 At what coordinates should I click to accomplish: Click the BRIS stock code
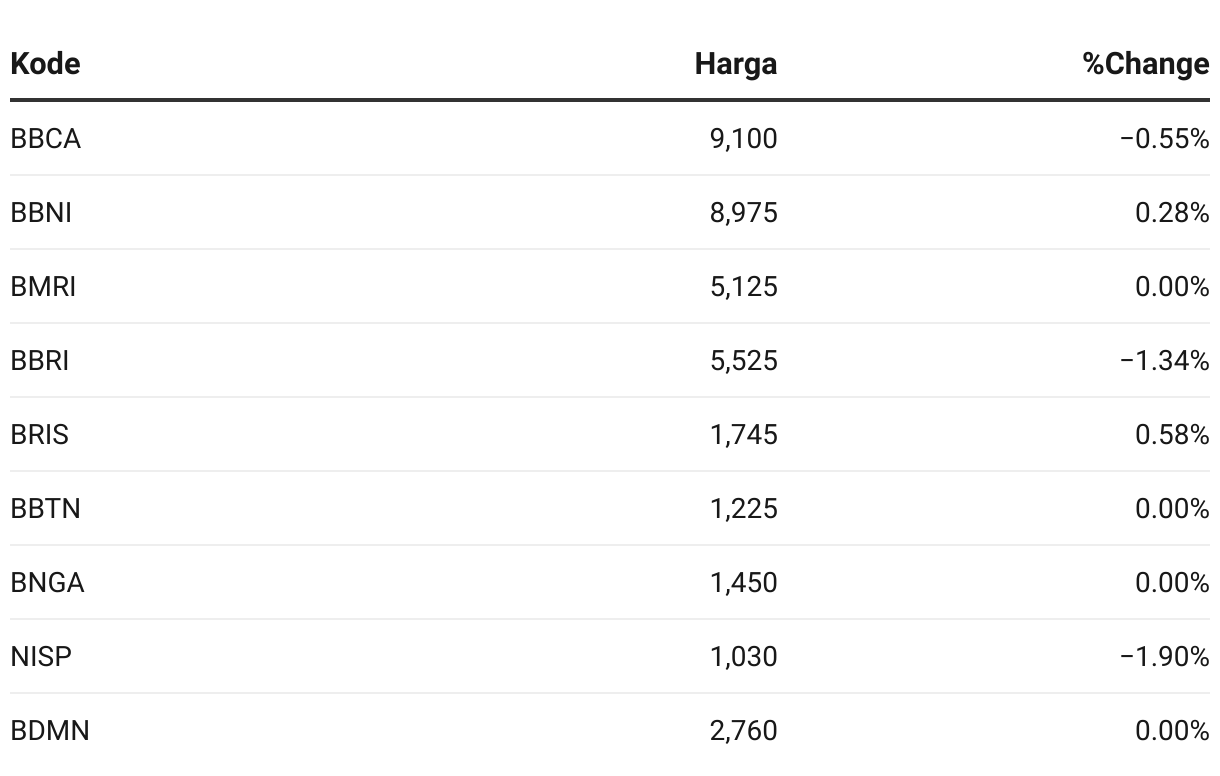click(40, 435)
